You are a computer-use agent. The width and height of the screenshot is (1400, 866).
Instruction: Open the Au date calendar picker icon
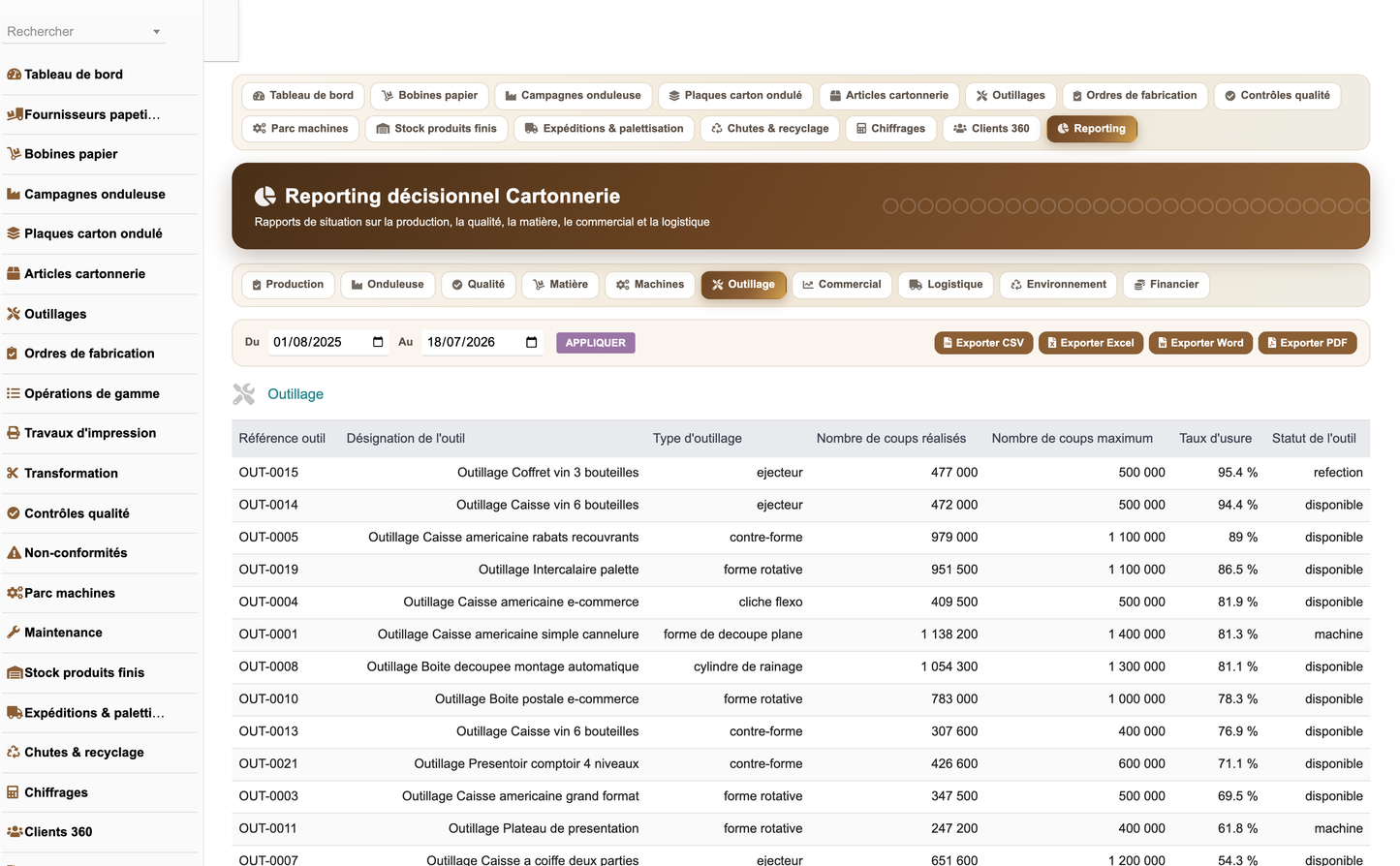point(531,342)
